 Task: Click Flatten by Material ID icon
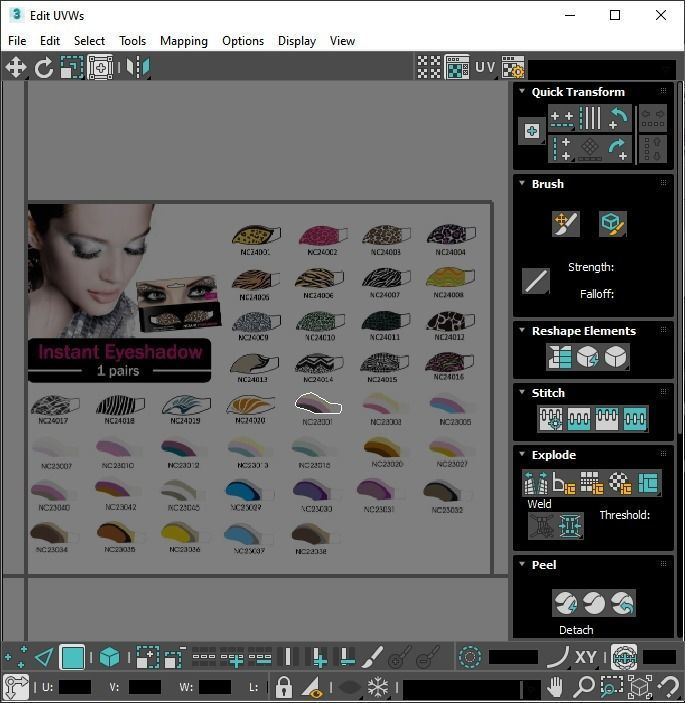620,483
